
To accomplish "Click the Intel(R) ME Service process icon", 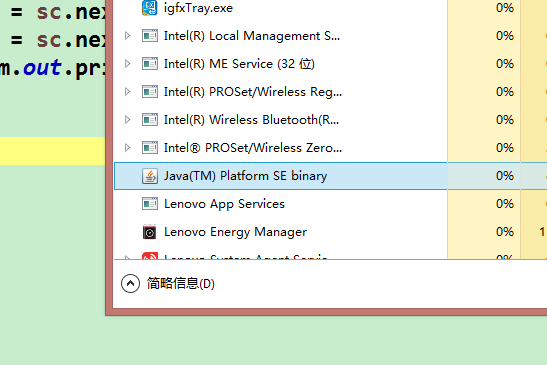I will tap(150, 64).
